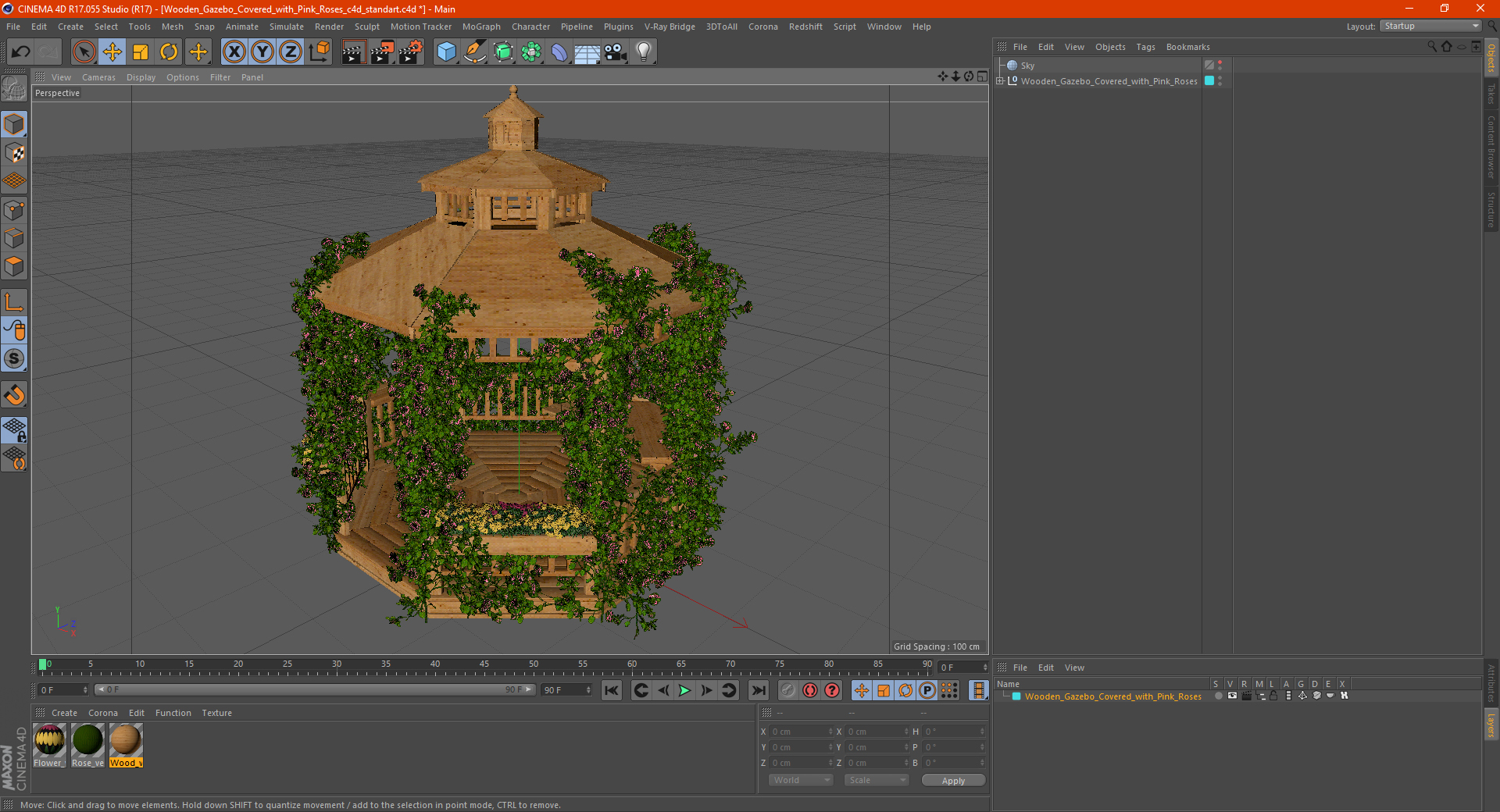1500x812 pixels.
Task: Select the Sky object
Action: 1027,66
